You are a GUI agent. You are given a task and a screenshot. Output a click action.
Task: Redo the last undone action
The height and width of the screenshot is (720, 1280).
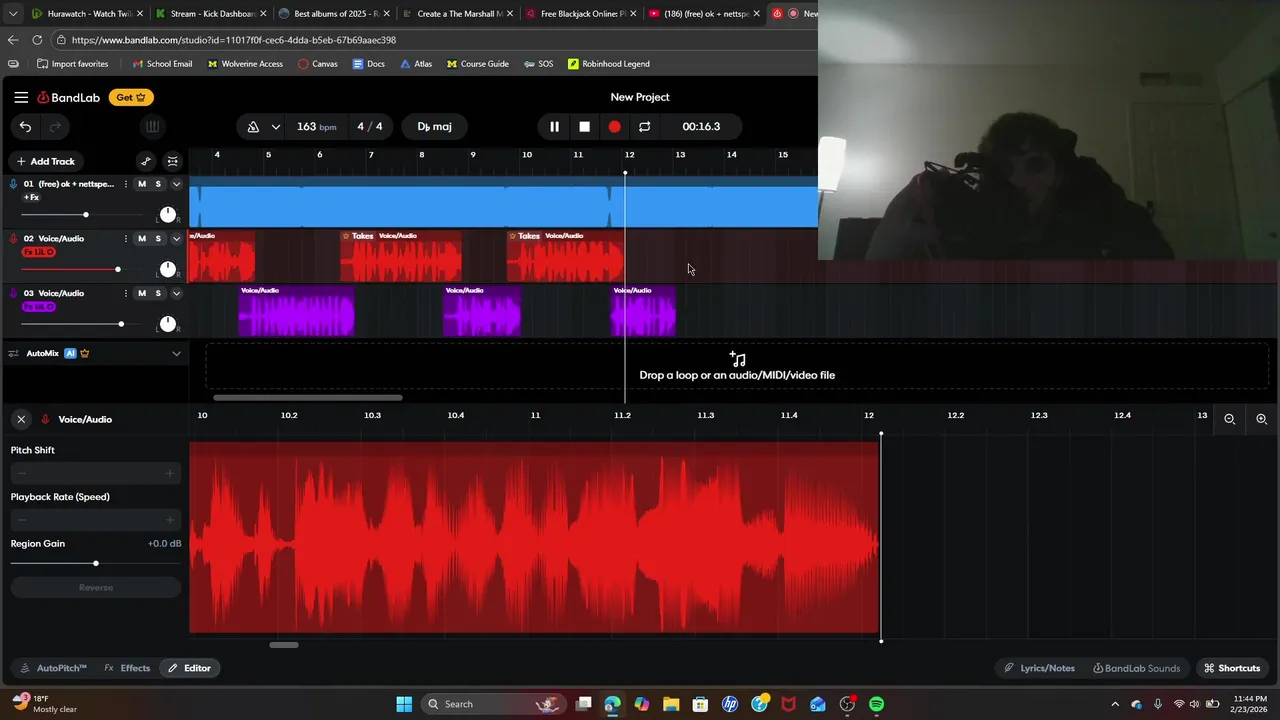click(56, 126)
